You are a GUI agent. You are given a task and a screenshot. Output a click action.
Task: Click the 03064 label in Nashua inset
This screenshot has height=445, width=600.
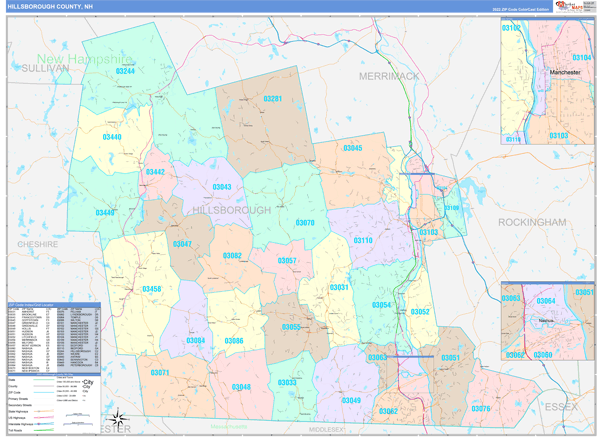tap(546, 301)
